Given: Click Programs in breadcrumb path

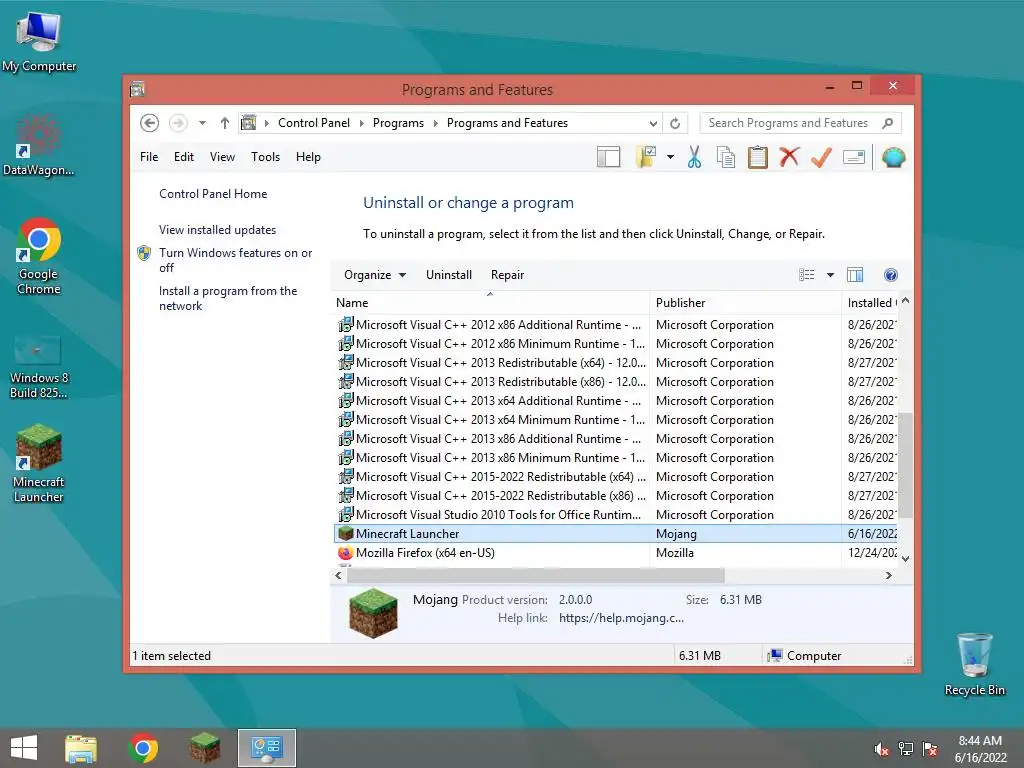Looking at the screenshot, I should click(x=398, y=123).
